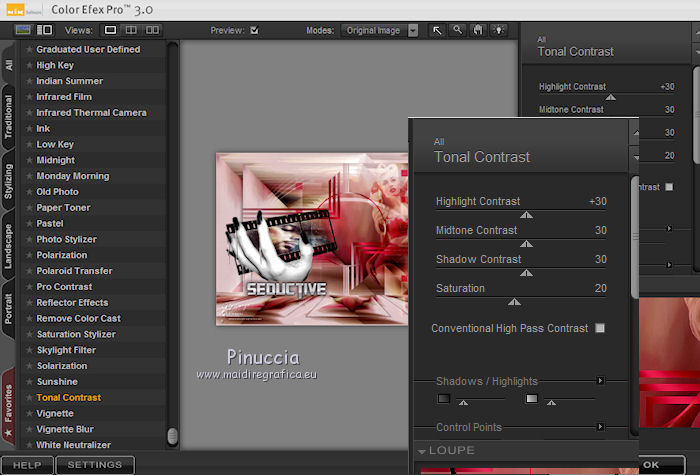Switch to image-only preview layout icon
Screen dimensions: 700x475
point(22,30)
